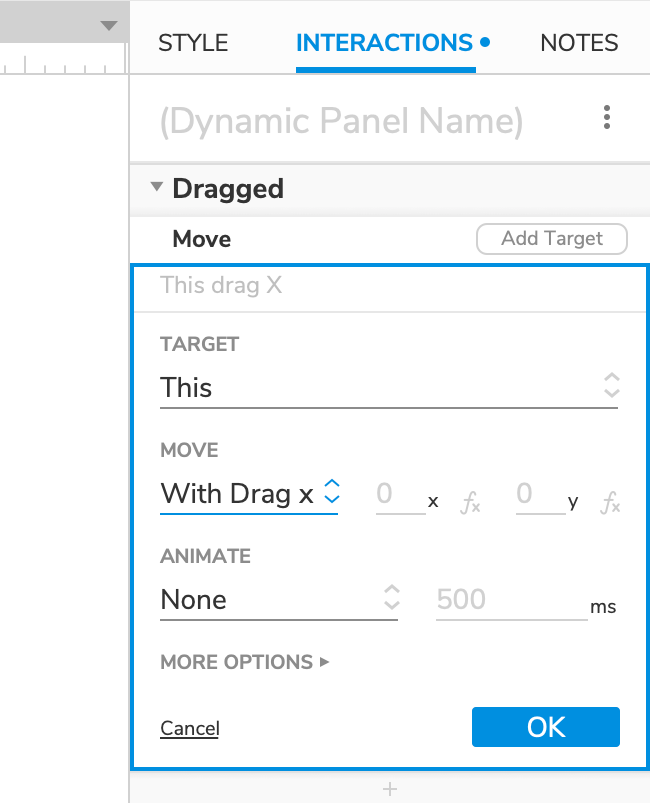The height and width of the screenshot is (803, 650).
Task: Expand MORE OPTIONS section
Action: click(x=245, y=662)
